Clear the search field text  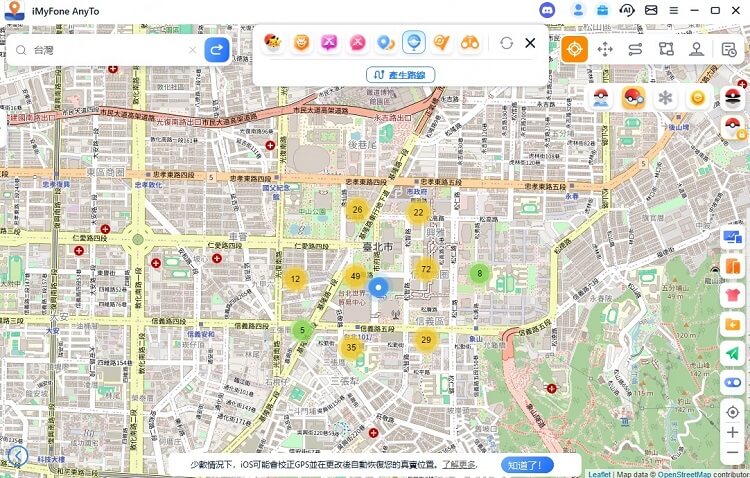tap(192, 50)
